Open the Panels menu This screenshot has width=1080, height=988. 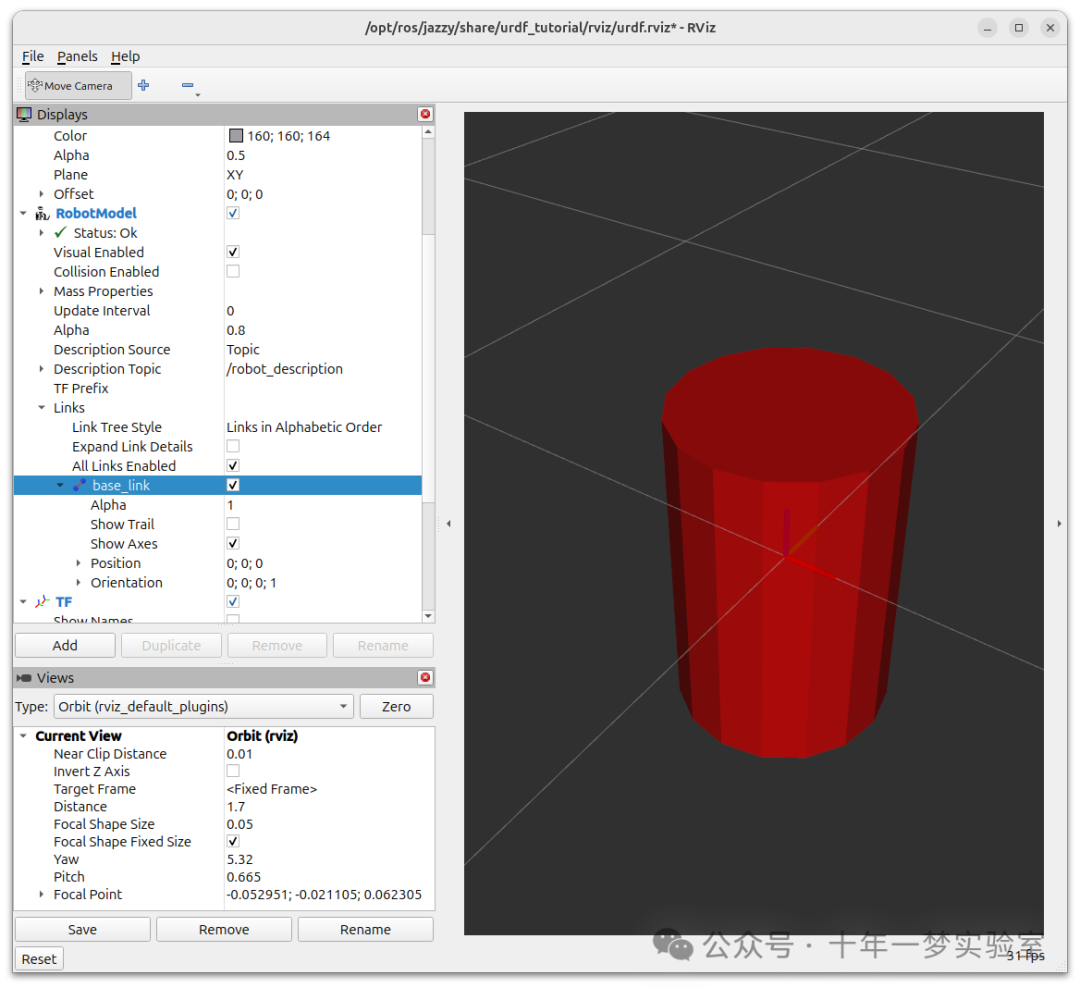click(77, 56)
